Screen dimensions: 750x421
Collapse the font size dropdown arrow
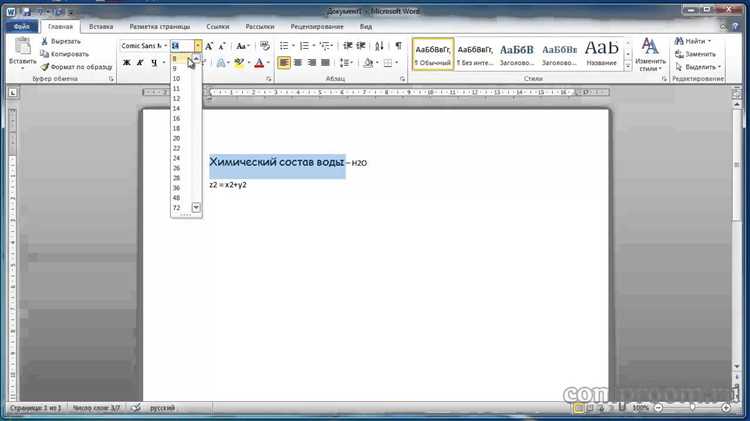tap(198, 46)
